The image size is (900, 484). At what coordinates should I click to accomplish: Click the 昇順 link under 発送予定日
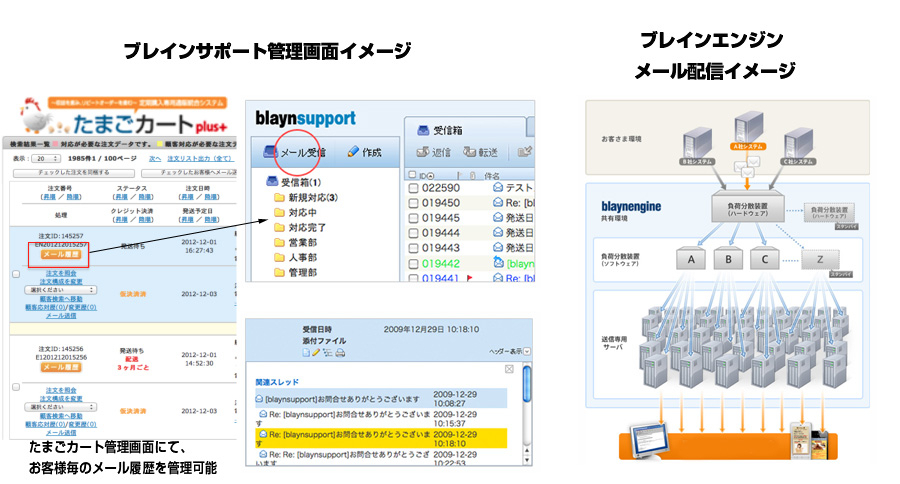tap(187, 219)
